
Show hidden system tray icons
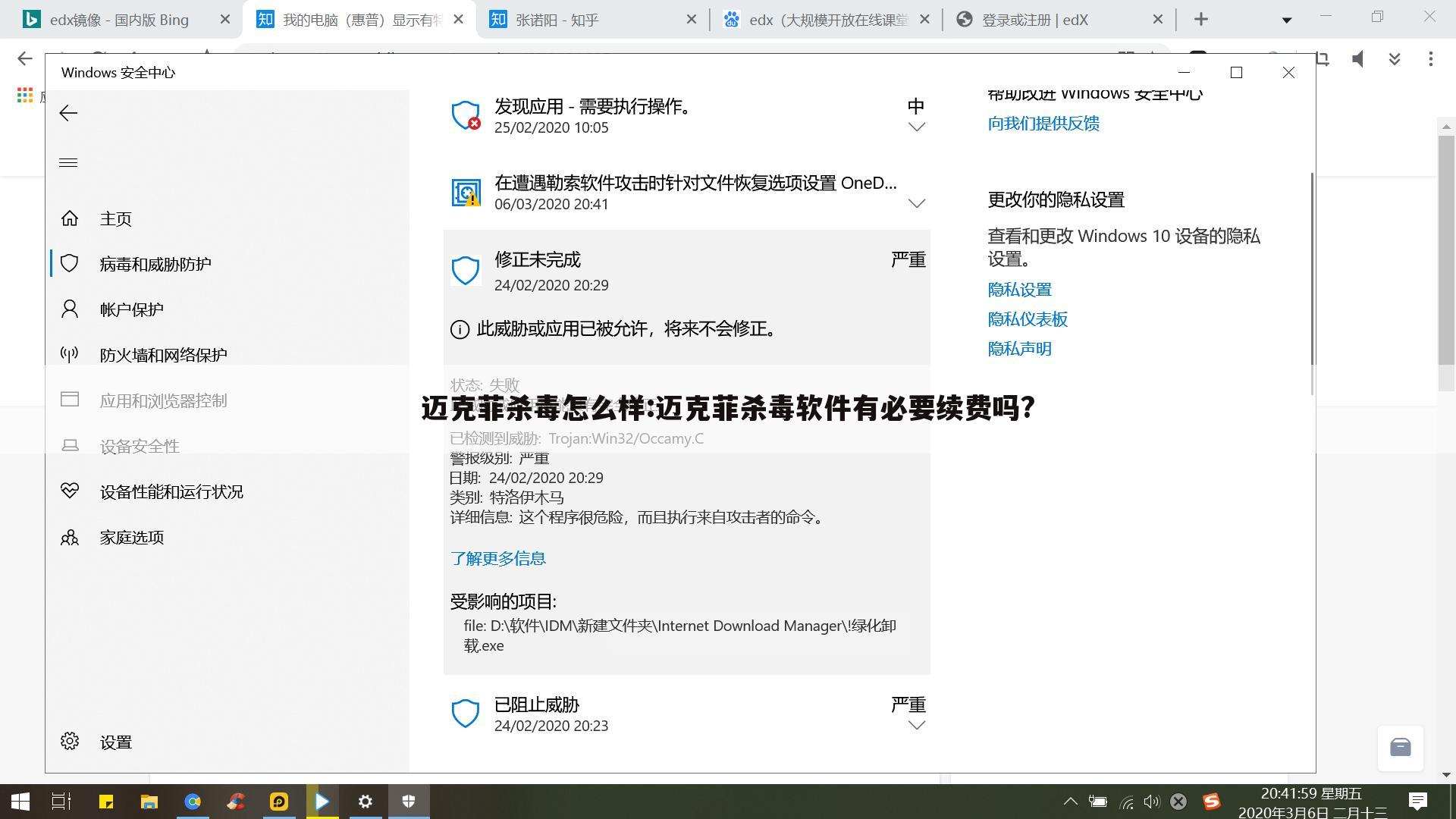1070,801
